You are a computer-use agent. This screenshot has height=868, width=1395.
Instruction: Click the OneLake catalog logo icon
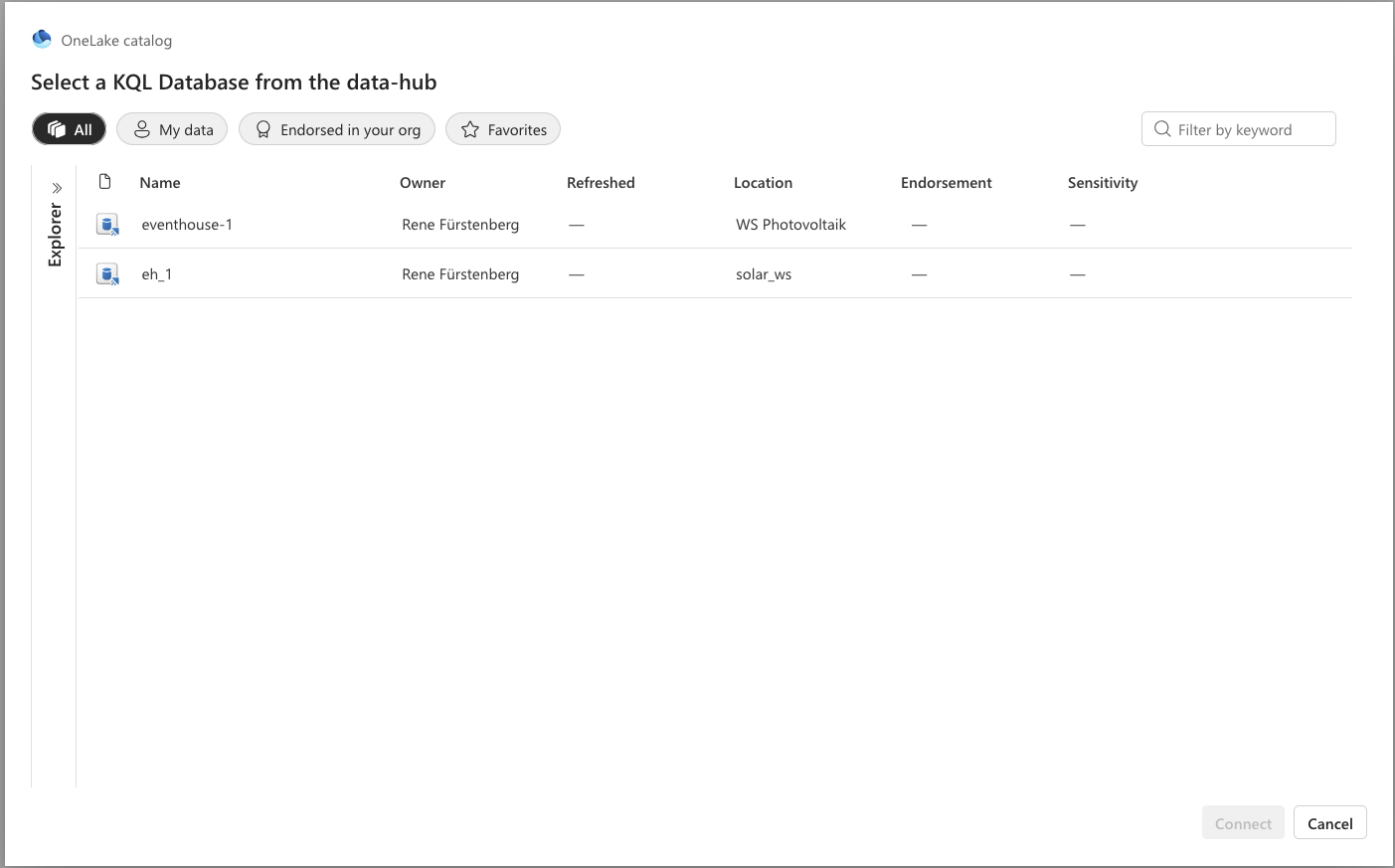tap(42, 39)
